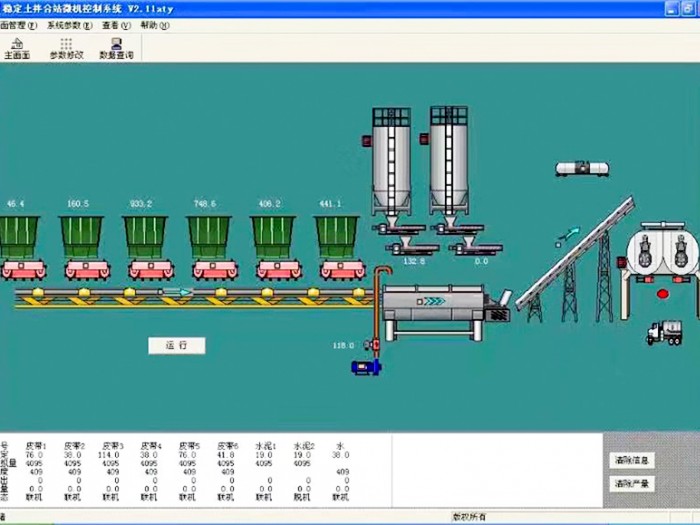700x525 pixels.
Task: Click the 清除产量 clear output button
Action: click(632, 484)
